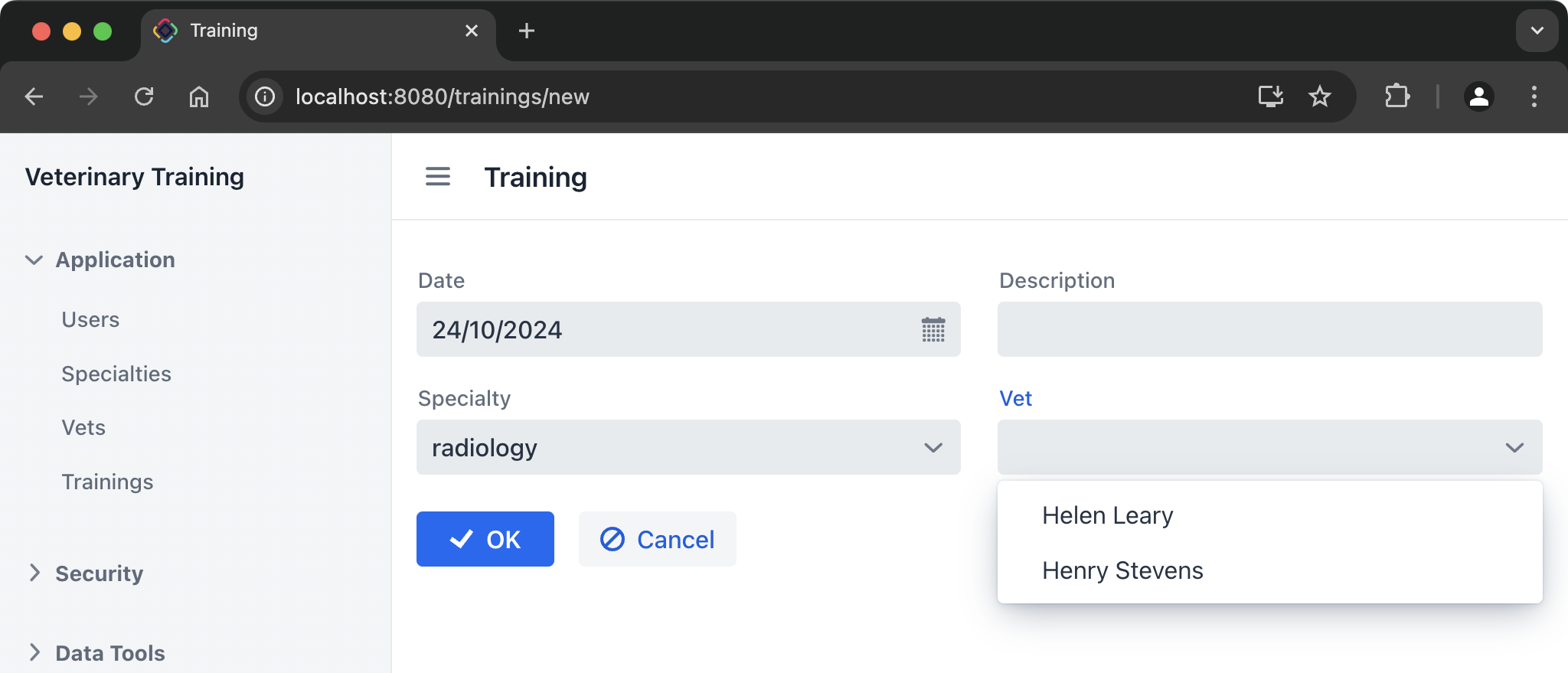Open the Trainings page in the sidebar
The height and width of the screenshot is (673, 1568).
click(x=108, y=482)
